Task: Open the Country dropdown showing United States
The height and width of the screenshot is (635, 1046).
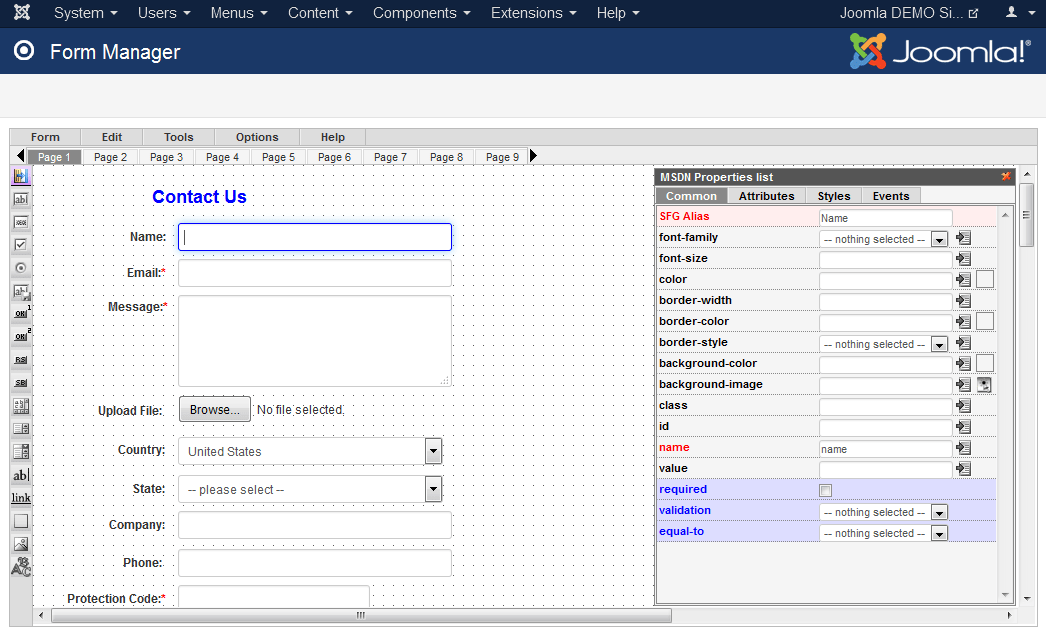Action: [433, 451]
